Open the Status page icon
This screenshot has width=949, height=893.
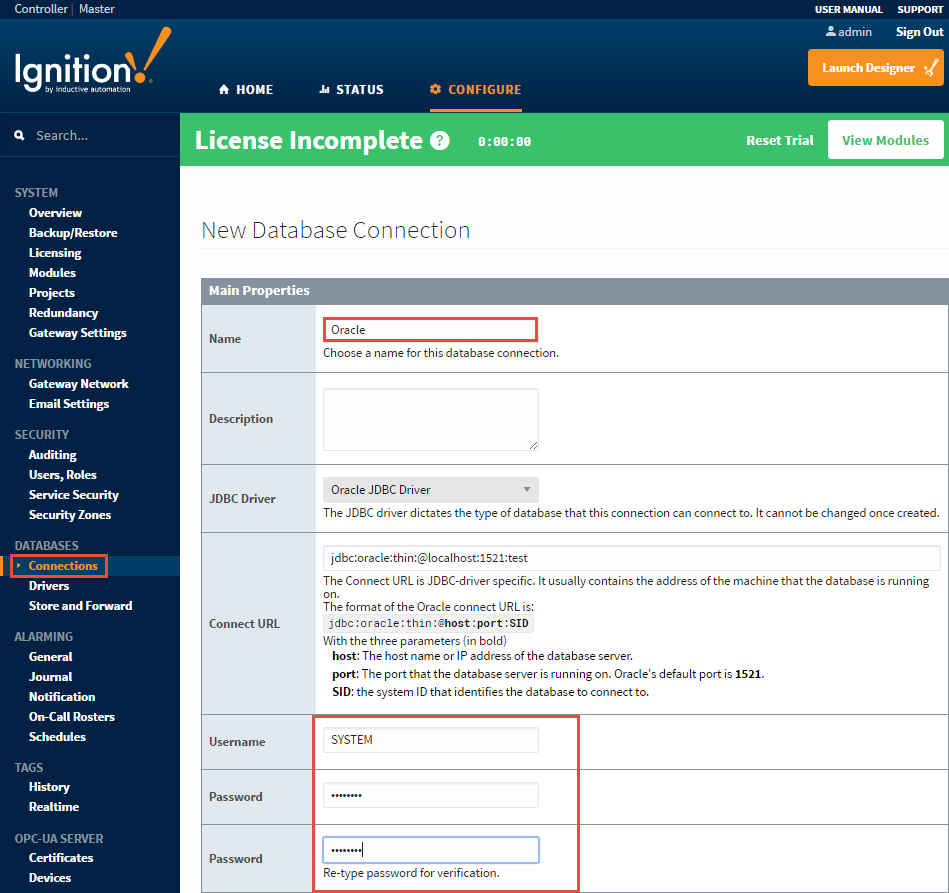(x=324, y=89)
